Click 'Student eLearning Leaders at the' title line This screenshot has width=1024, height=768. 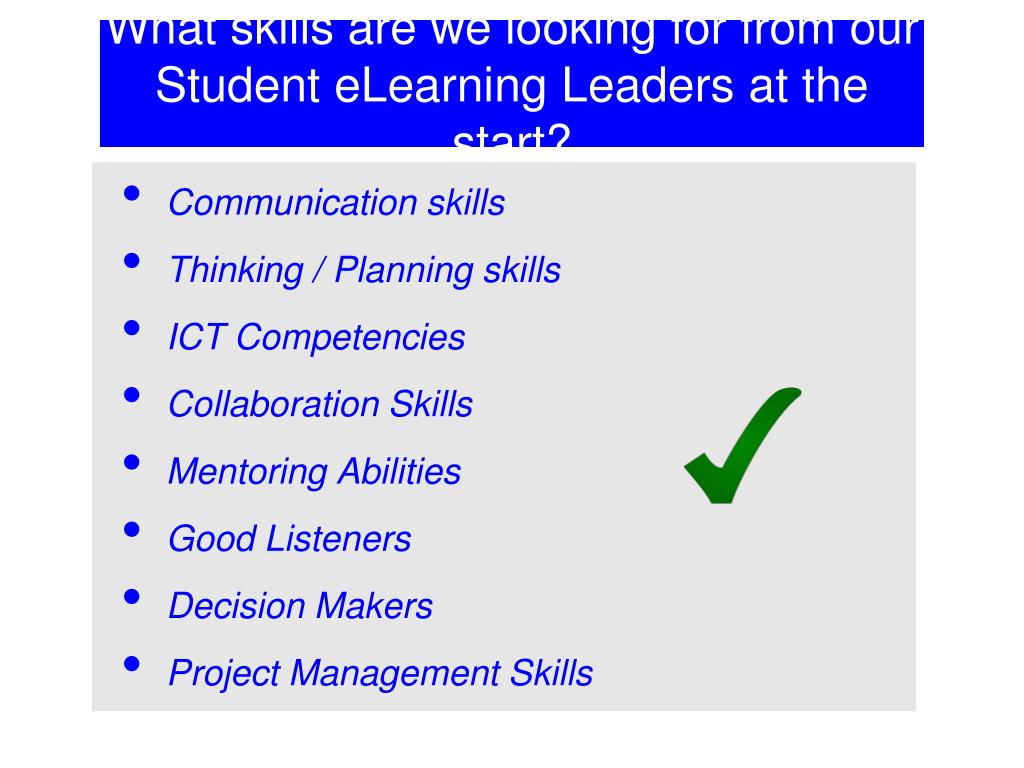[x=511, y=86]
